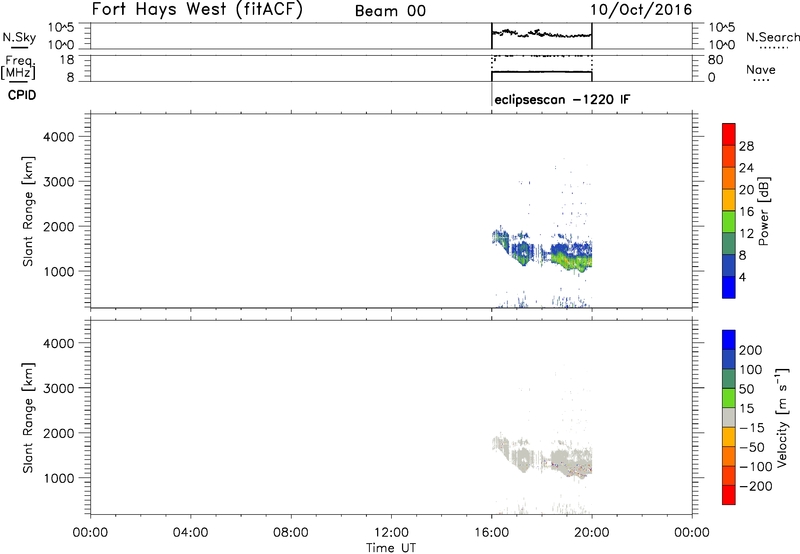Click the yellow 16 dB segment of power colorbar
800x554 pixels.
[729, 199]
